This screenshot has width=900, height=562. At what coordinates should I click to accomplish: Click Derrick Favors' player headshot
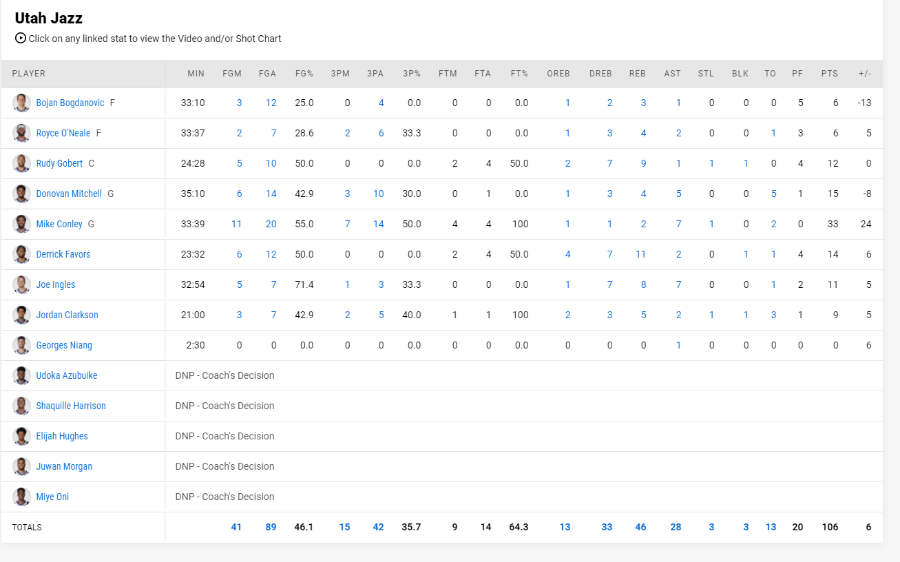click(21, 254)
